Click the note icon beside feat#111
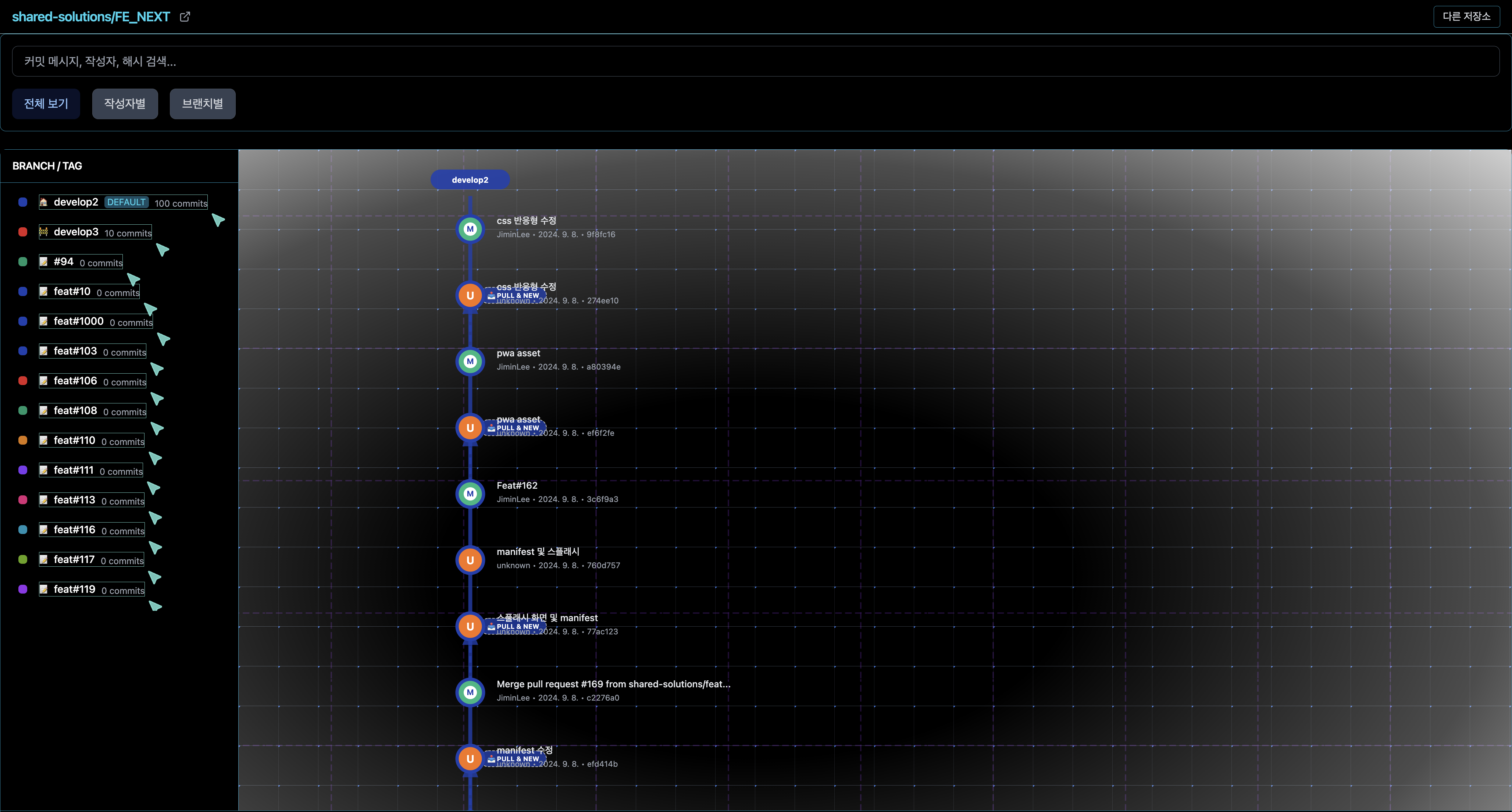This screenshot has width=1512, height=812. 43,470
